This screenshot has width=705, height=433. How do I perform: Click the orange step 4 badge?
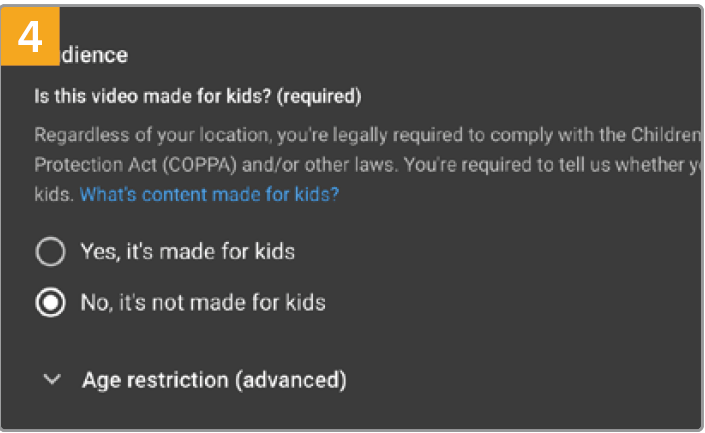31,34
